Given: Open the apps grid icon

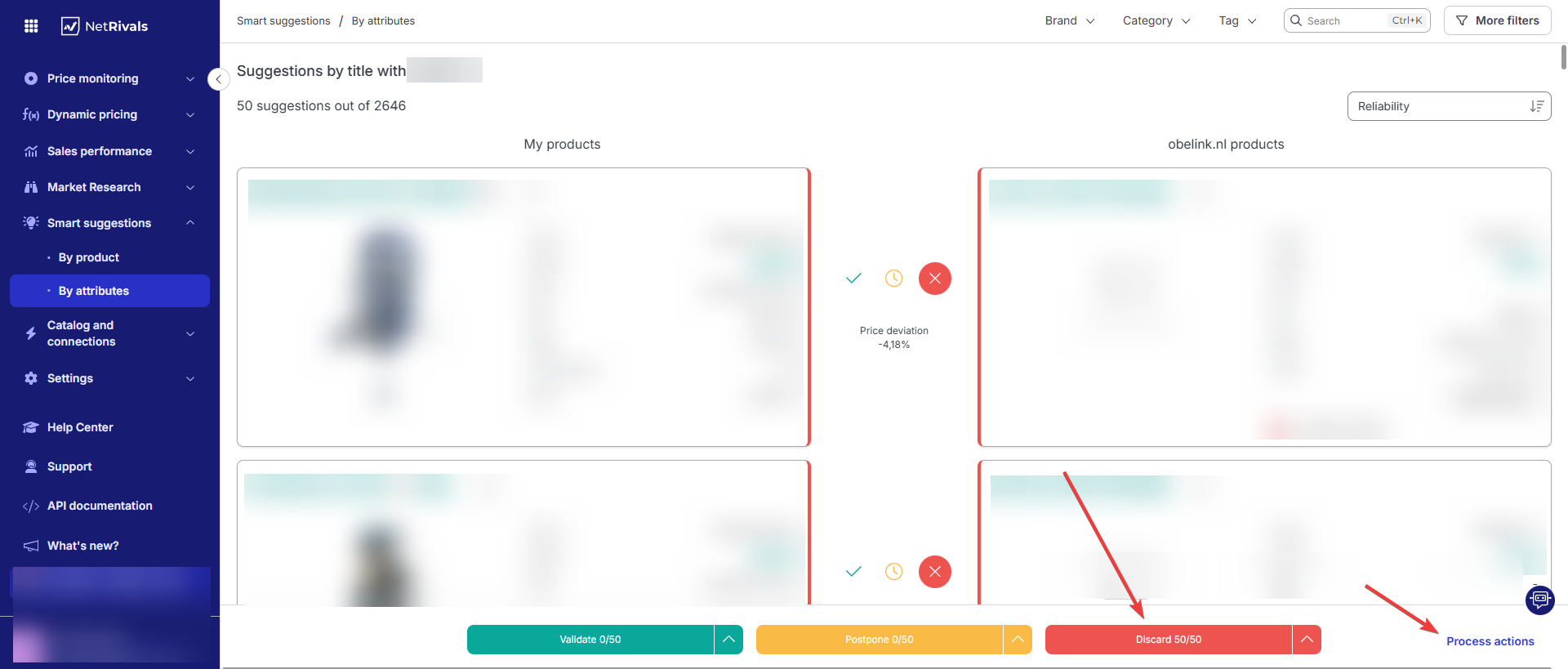Looking at the screenshot, I should [x=31, y=26].
